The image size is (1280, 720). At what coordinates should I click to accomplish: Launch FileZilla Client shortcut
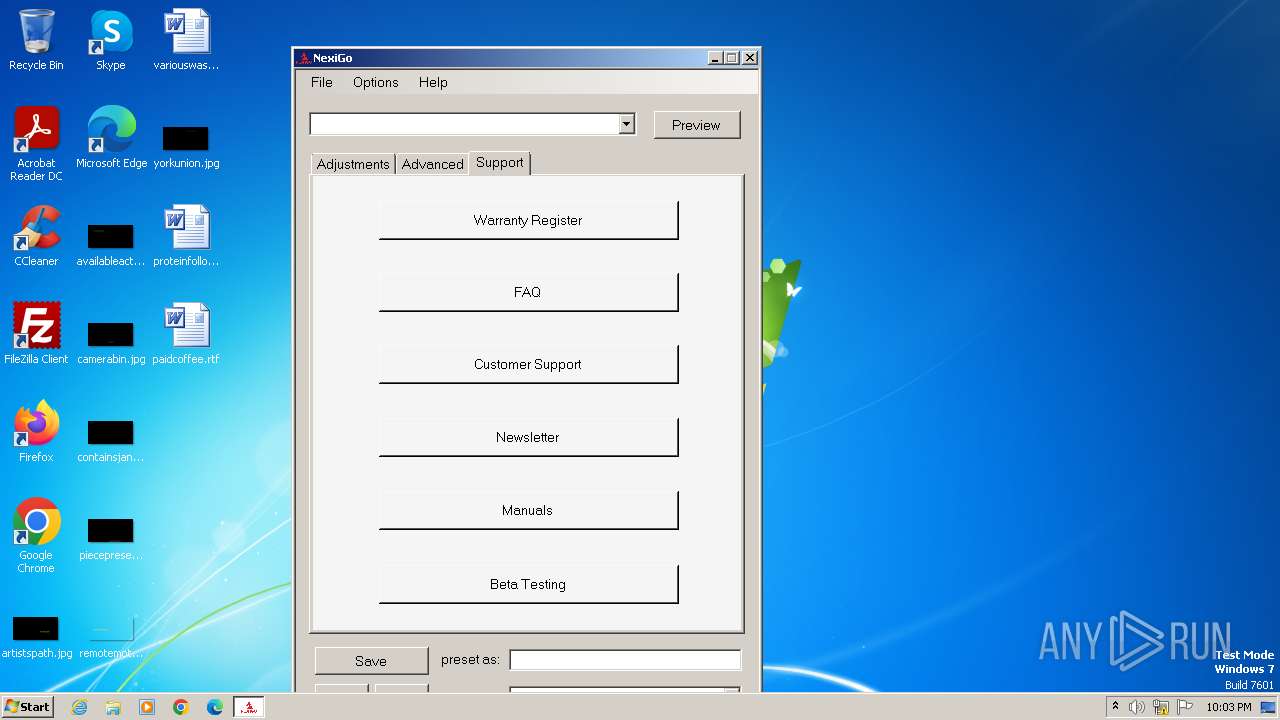click(x=36, y=334)
